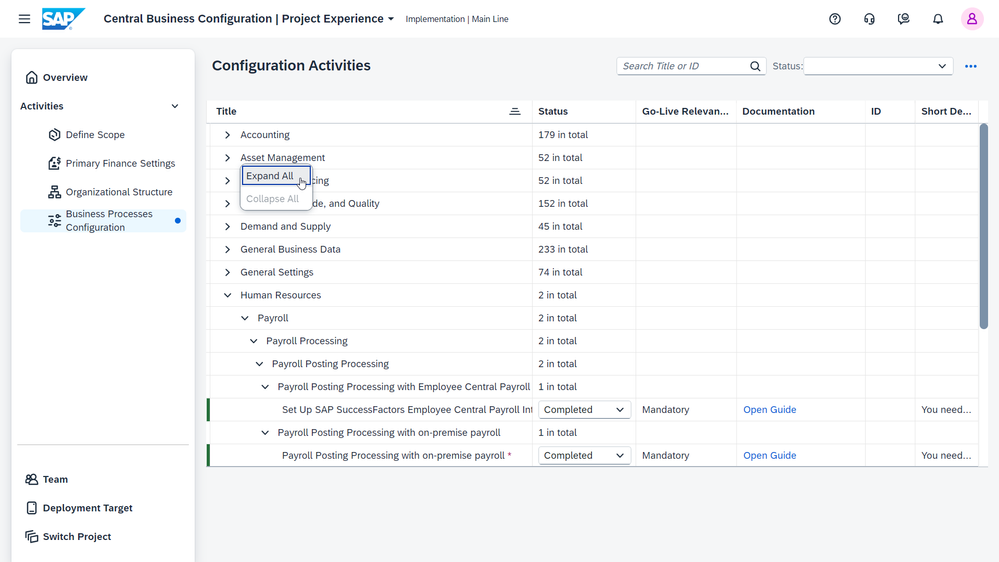Click 'Implementation | Main Line' header text
Screen dimensions: 999x562
tap(457, 19)
